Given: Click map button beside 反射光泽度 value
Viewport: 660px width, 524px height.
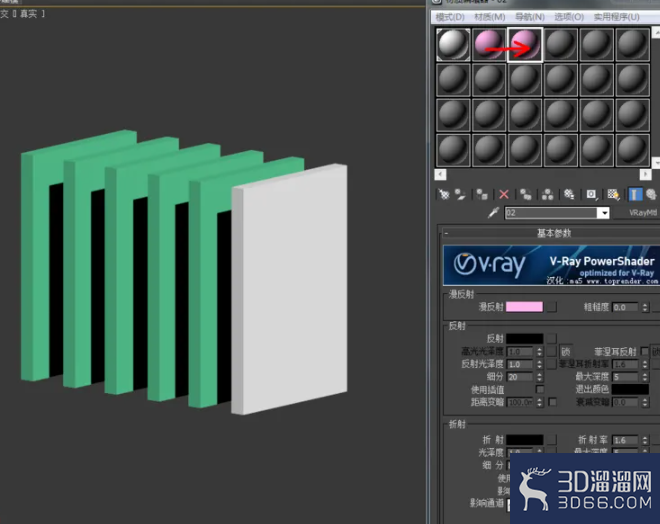Looking at the screenshot, I should pyautogui.click(x=551, y=364).
